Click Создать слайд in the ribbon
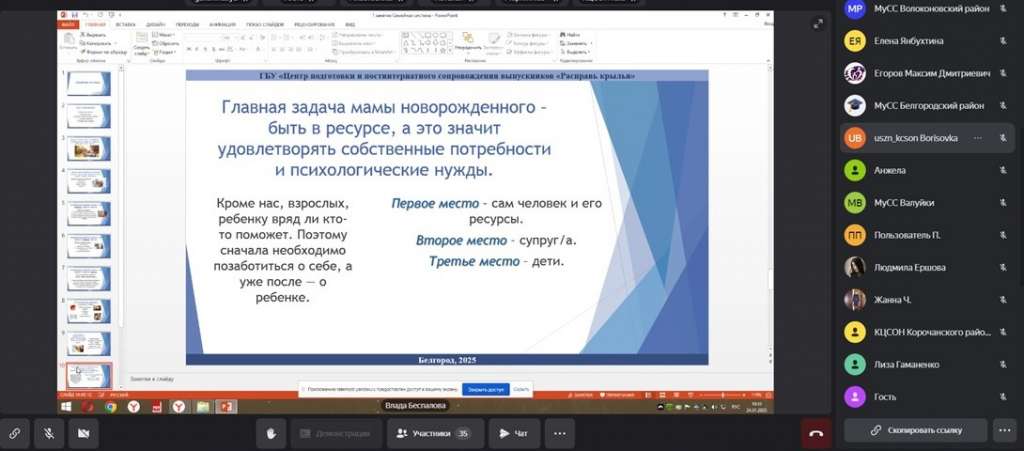Image resolution: width=1024 pixels, height=451 pixels. click(142, 44)
